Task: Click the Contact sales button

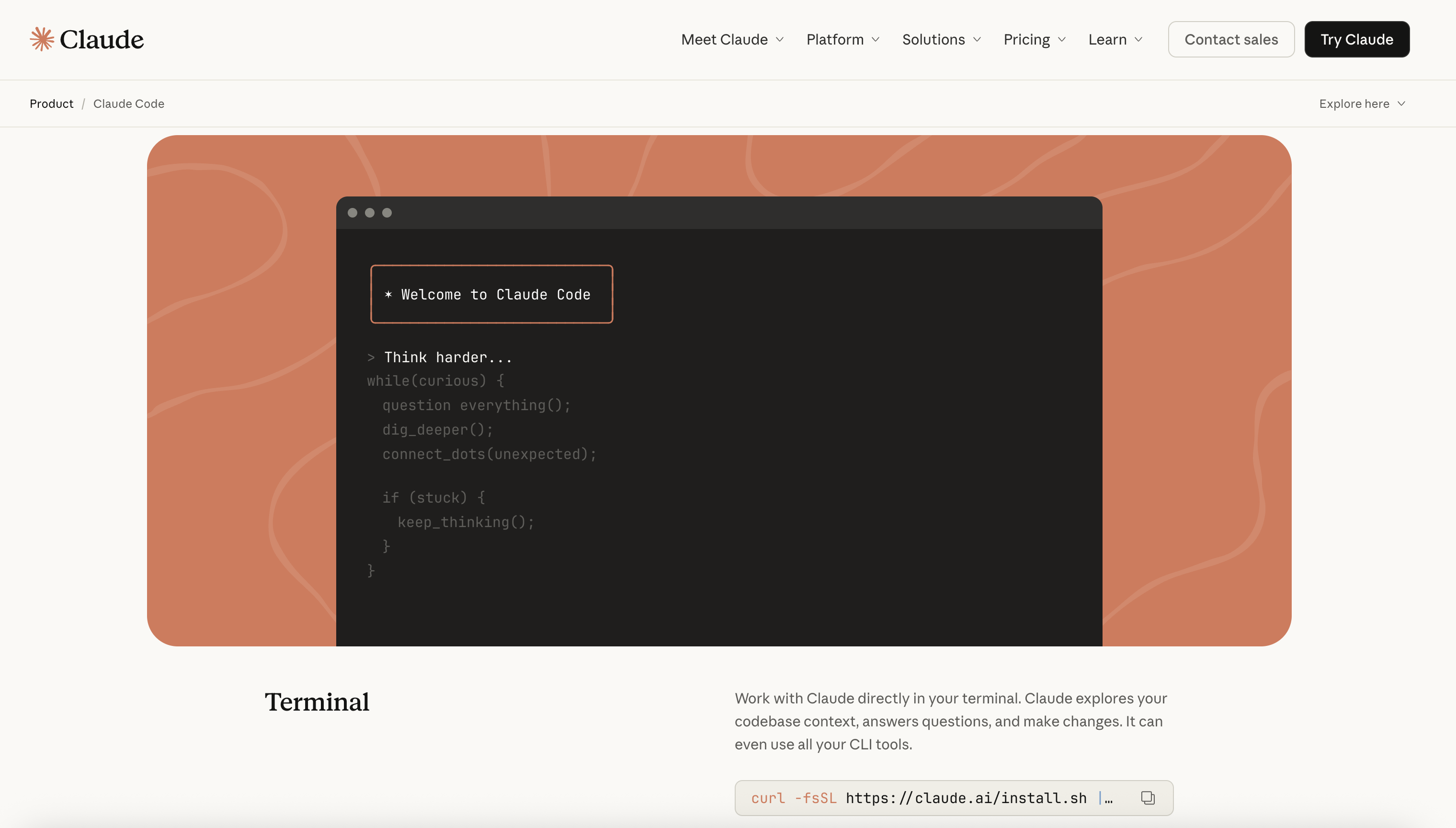Action: click(x=1231, y=39)
